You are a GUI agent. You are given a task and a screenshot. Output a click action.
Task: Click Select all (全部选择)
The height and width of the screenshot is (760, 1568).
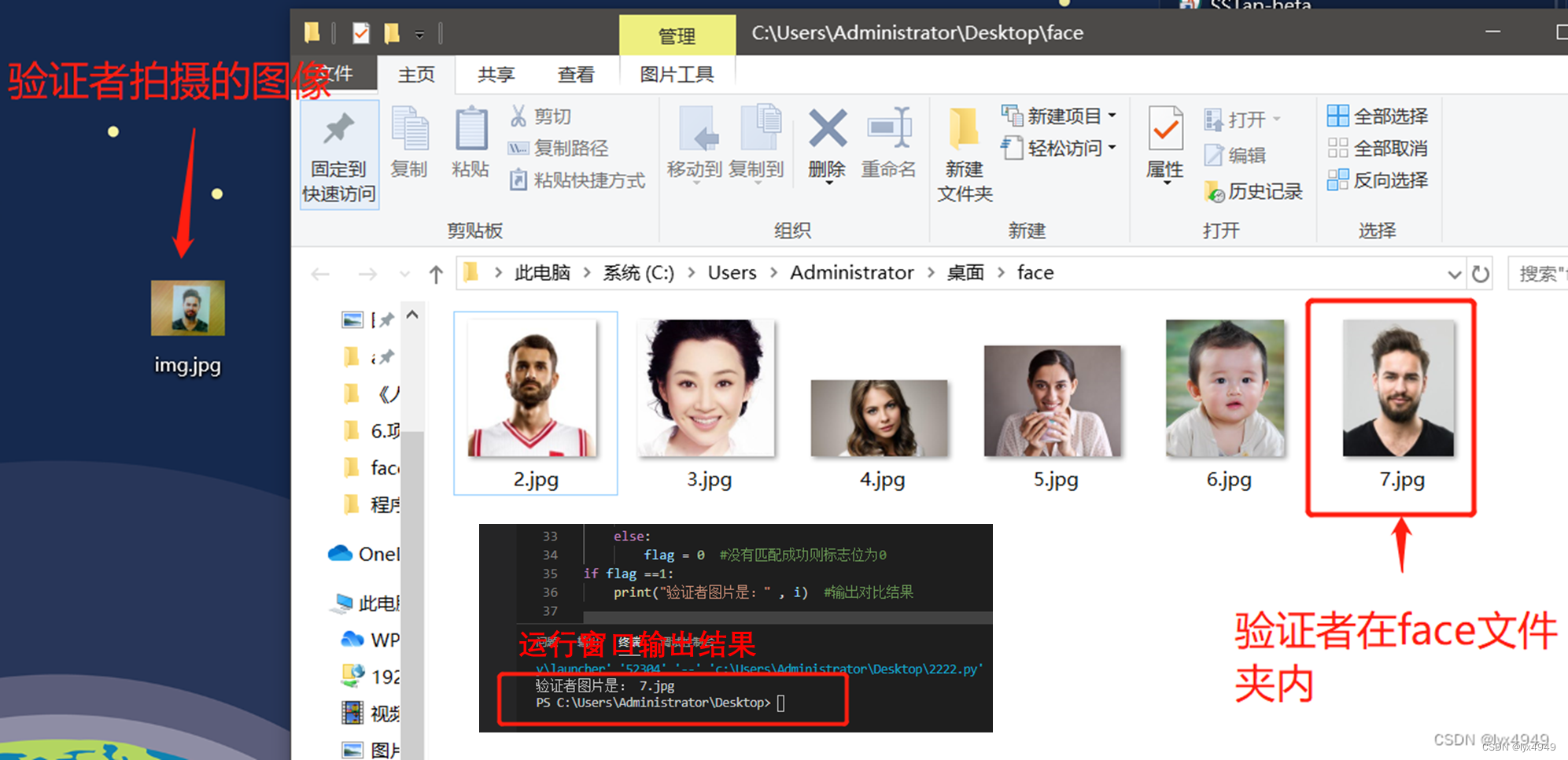point(1378,116)
